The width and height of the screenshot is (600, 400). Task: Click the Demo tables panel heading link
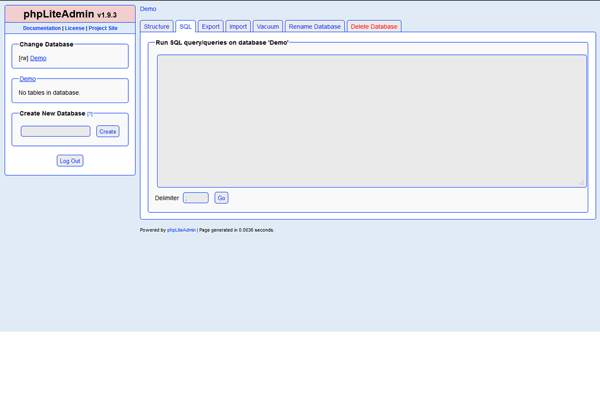27,78
